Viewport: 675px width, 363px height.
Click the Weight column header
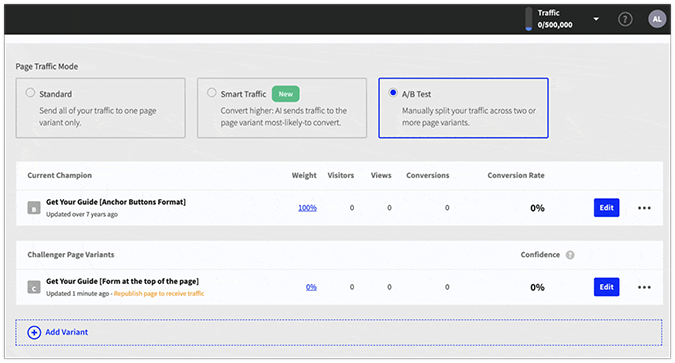304,175
